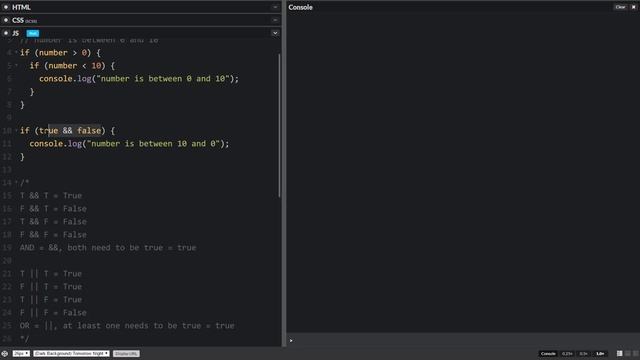Open HTML editor settings gear
Image resolution: width=640 pixels, height=360 pixels.
(6, 7)
